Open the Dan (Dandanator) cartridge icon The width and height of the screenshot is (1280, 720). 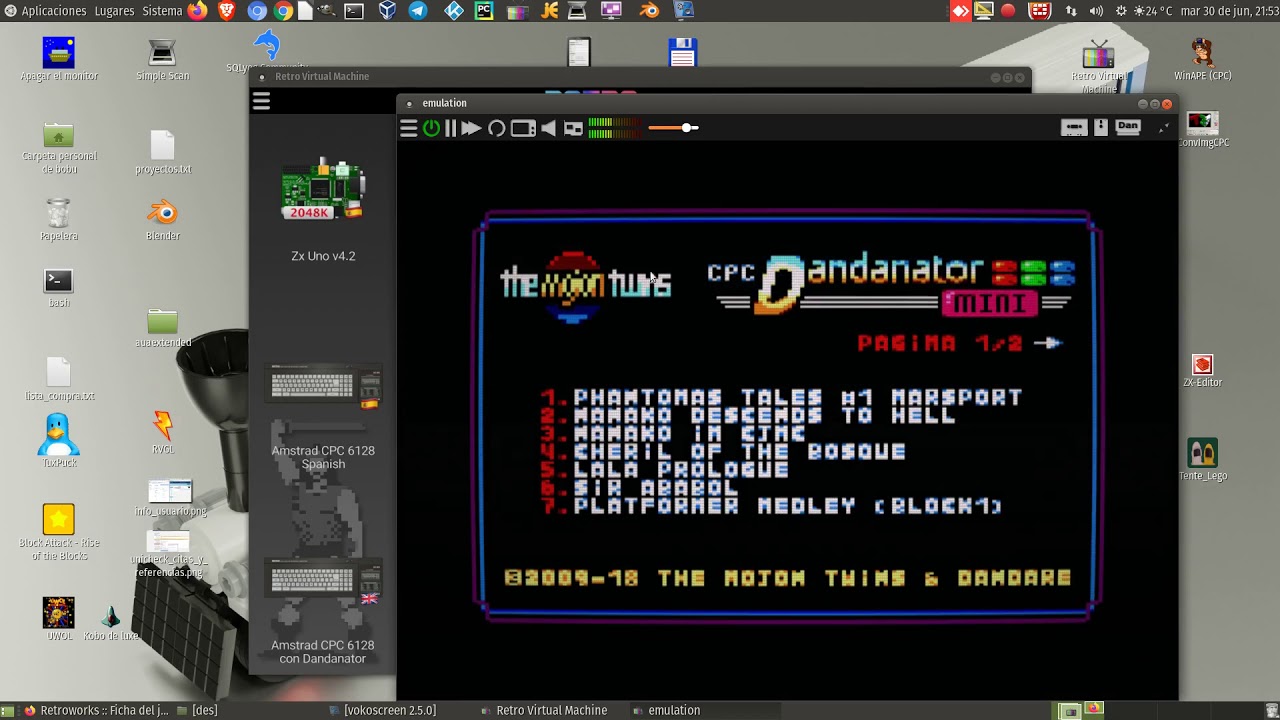point(1128,127)
